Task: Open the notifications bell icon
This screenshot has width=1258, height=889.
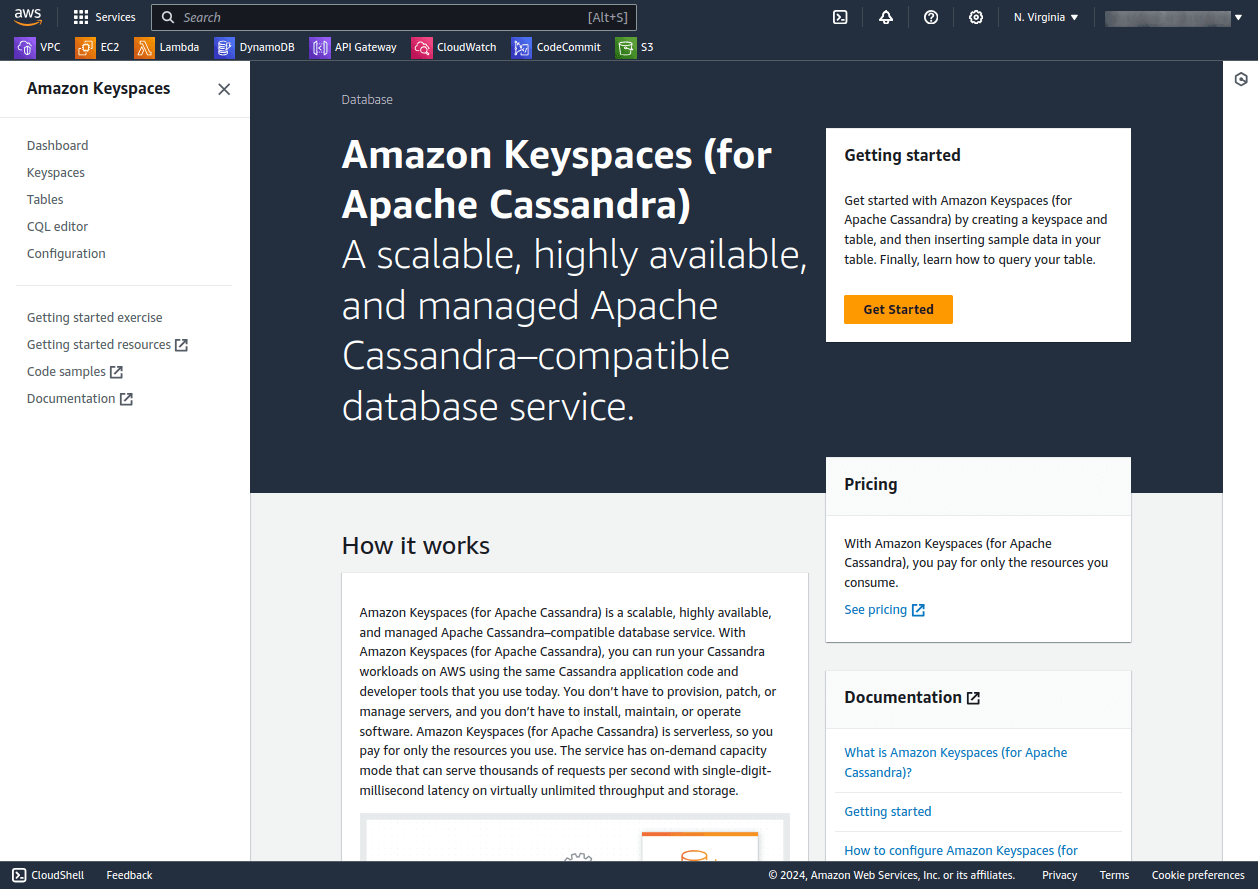Action: tap(886, 17)
